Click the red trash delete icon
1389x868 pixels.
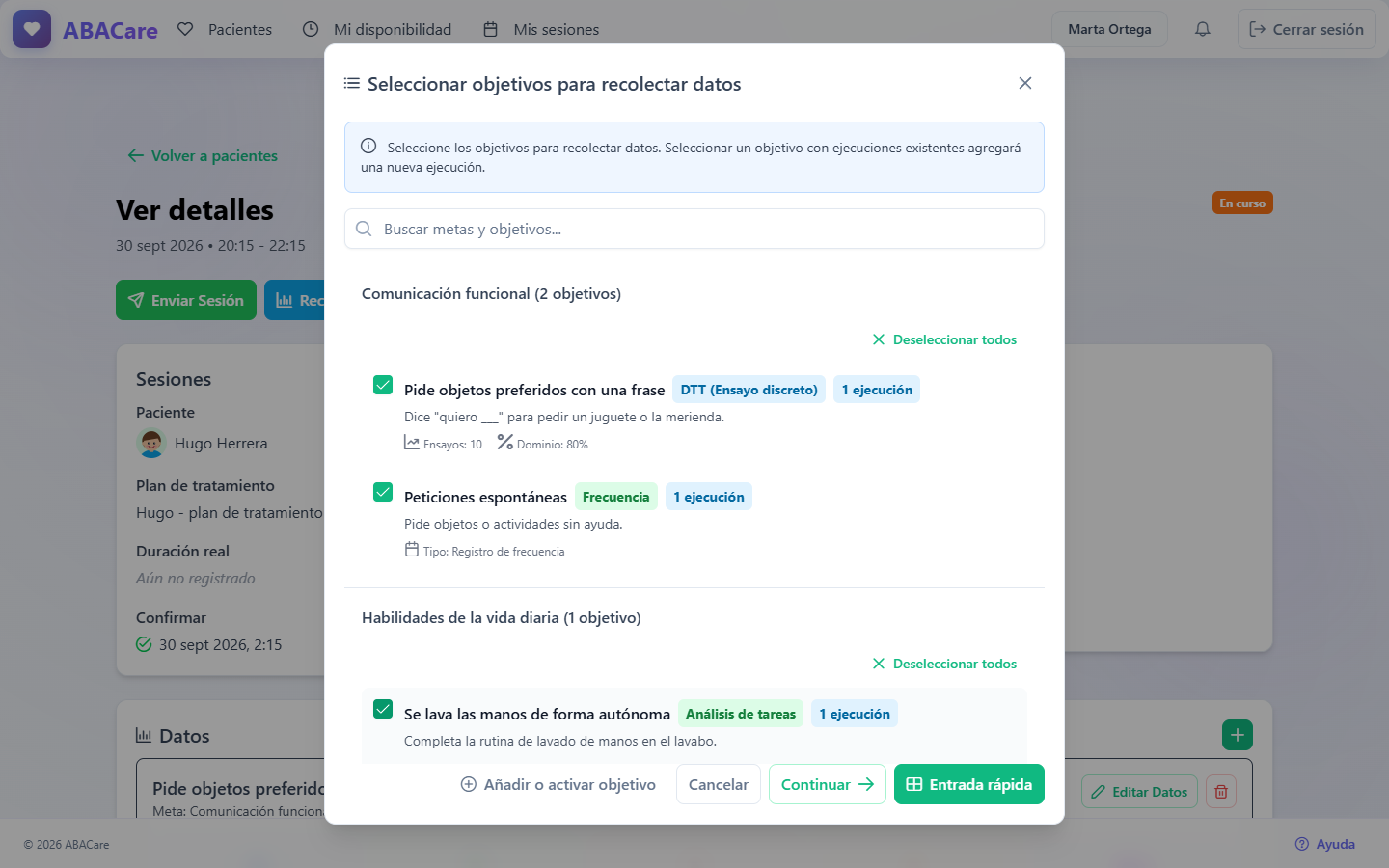click(x=1221, y=792)
